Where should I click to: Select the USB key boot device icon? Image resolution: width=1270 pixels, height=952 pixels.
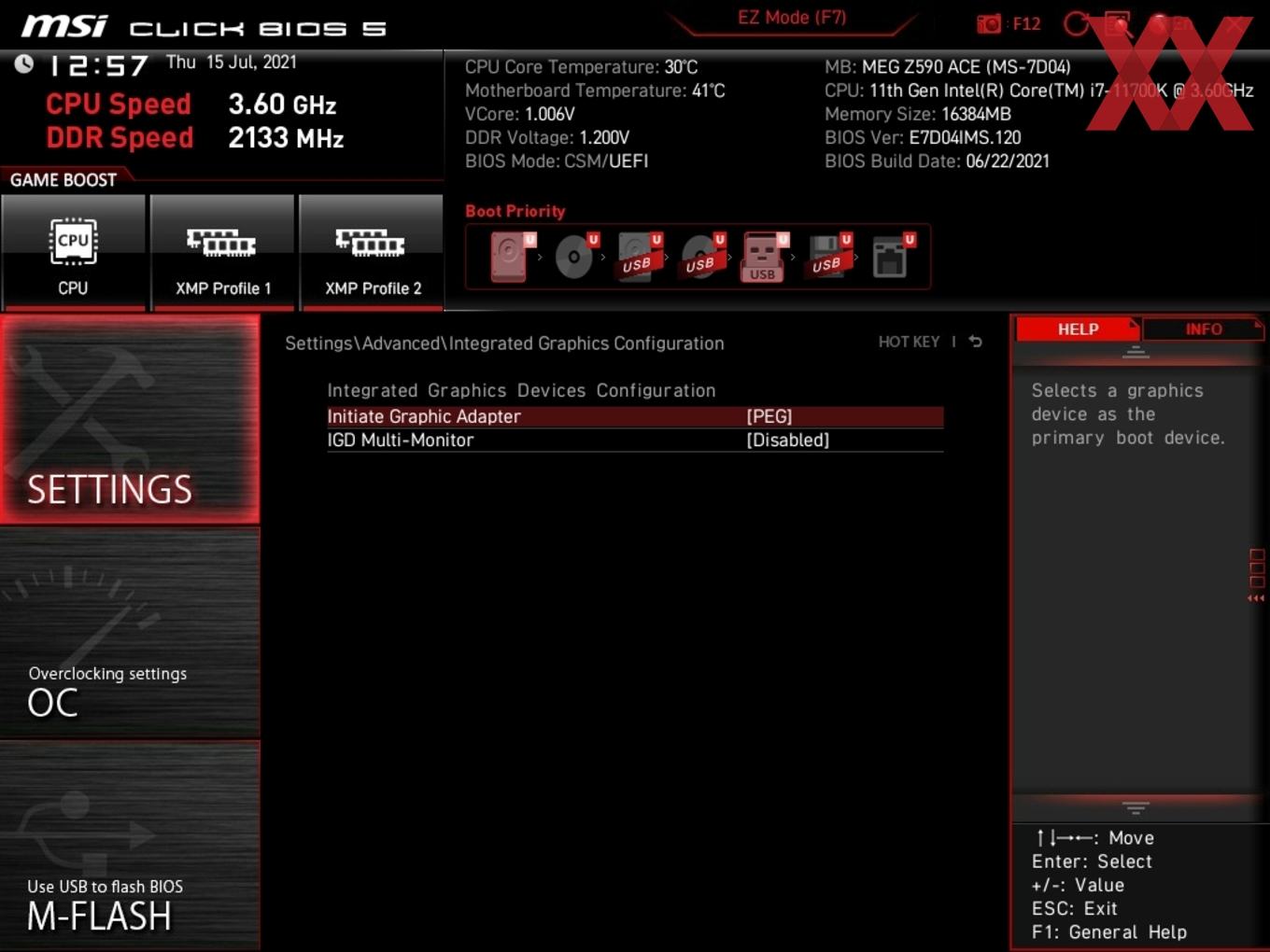pyautogui.click(x=765, y=257)
